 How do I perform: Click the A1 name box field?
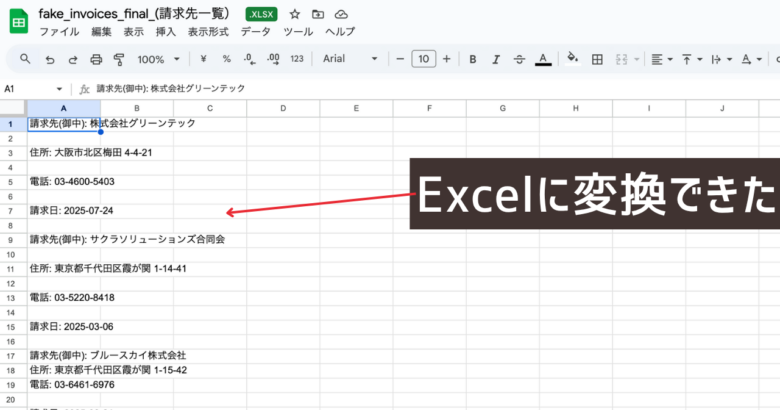pos(30,89)
